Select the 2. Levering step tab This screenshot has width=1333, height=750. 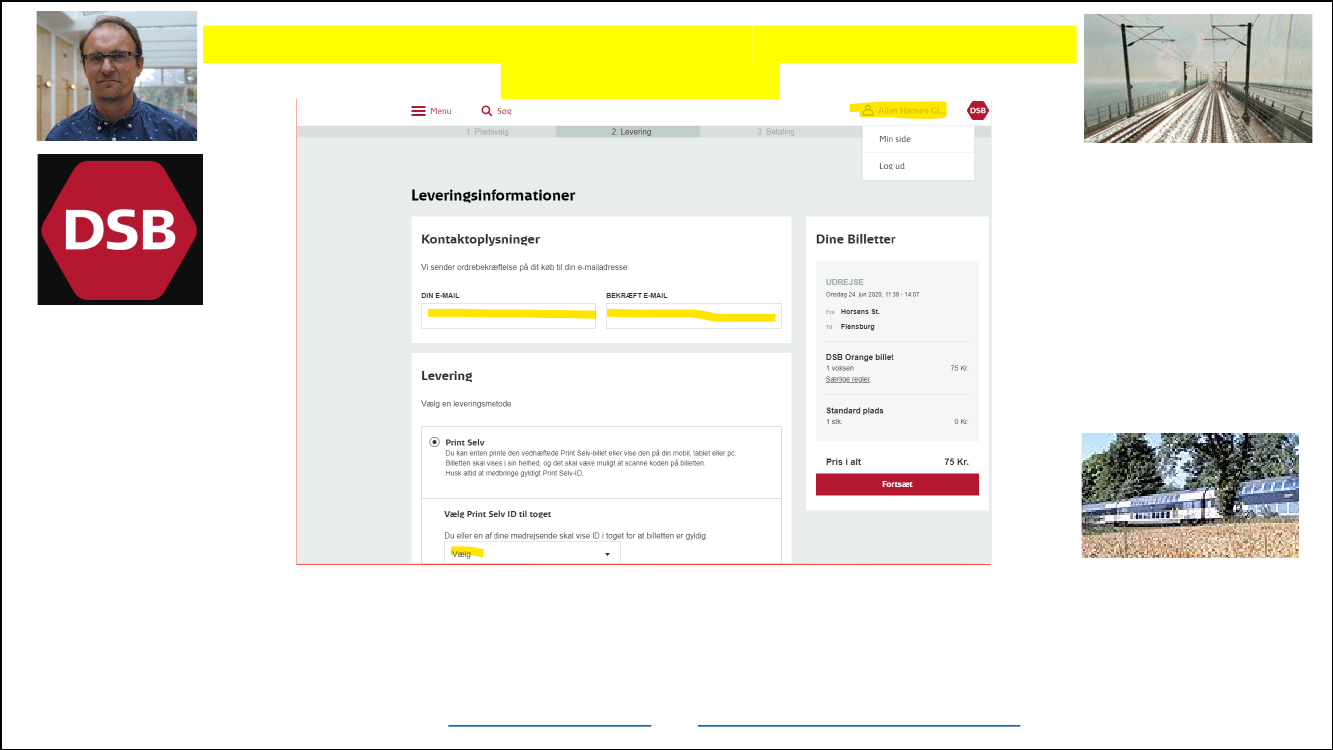pyautogui.click(x=630, y=132)
